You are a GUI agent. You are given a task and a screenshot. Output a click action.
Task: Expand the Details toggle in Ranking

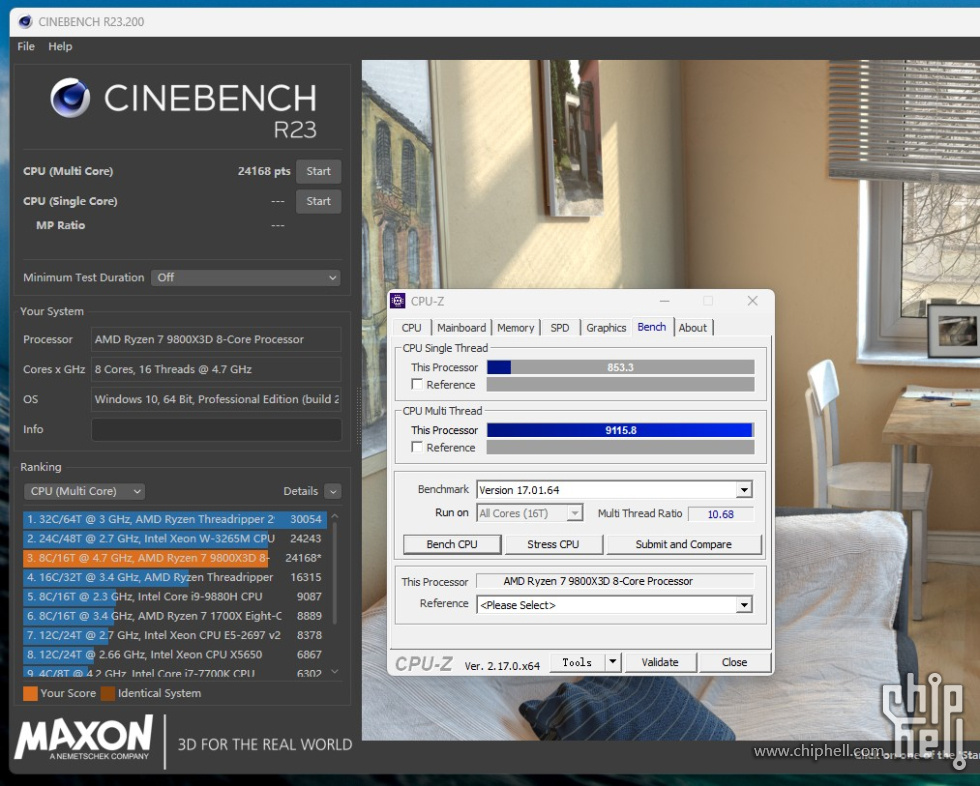tap(332, 492)
